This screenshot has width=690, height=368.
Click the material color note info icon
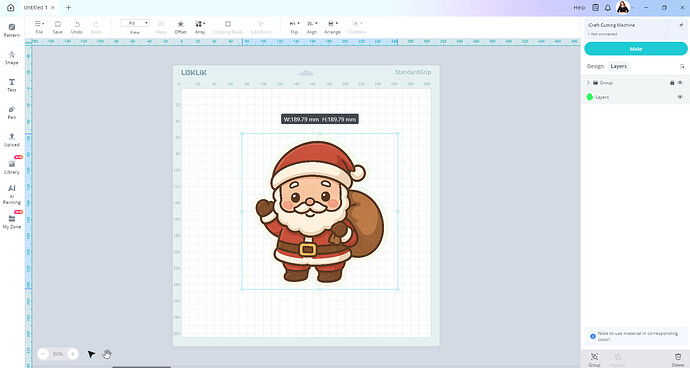(593, 336)
